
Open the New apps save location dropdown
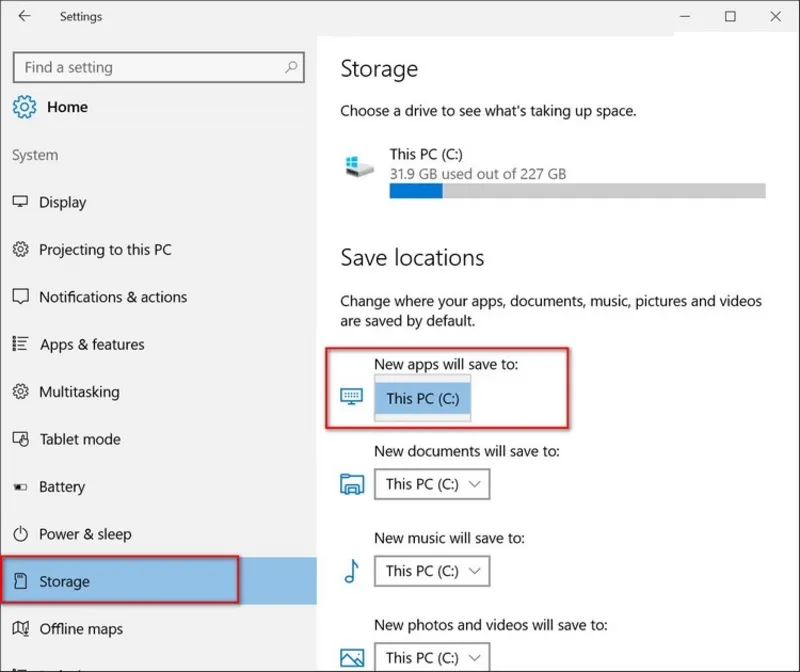tap(422, 398)
